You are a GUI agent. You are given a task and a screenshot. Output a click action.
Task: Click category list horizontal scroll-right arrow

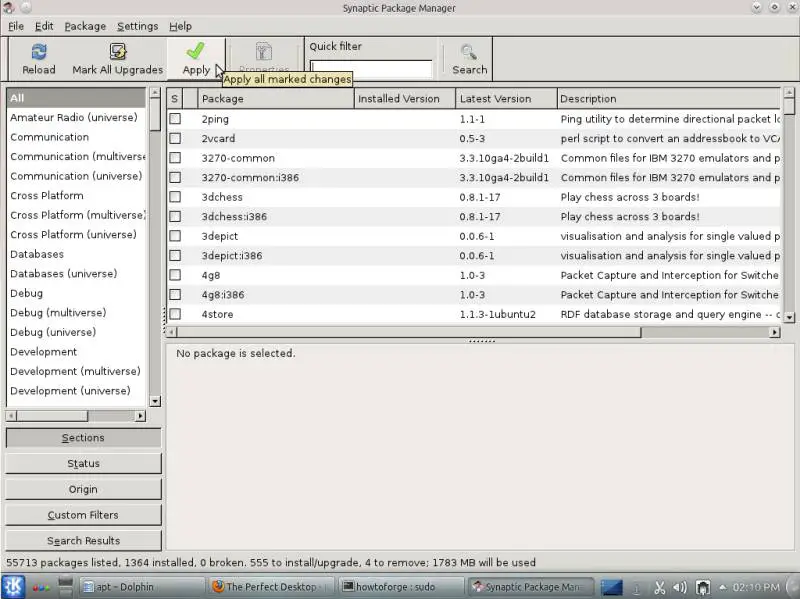(x=140, y=416)
